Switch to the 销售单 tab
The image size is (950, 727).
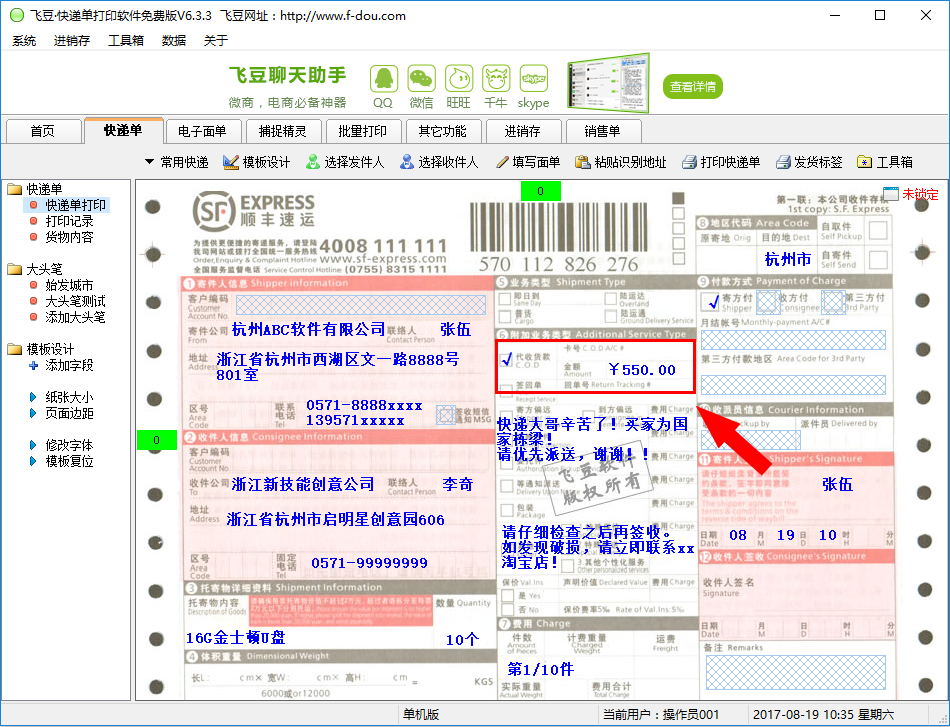[602, 131]
